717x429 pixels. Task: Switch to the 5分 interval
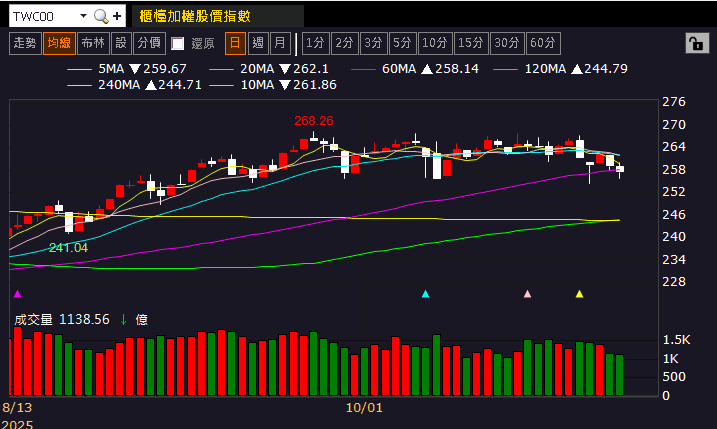(402, 43)
